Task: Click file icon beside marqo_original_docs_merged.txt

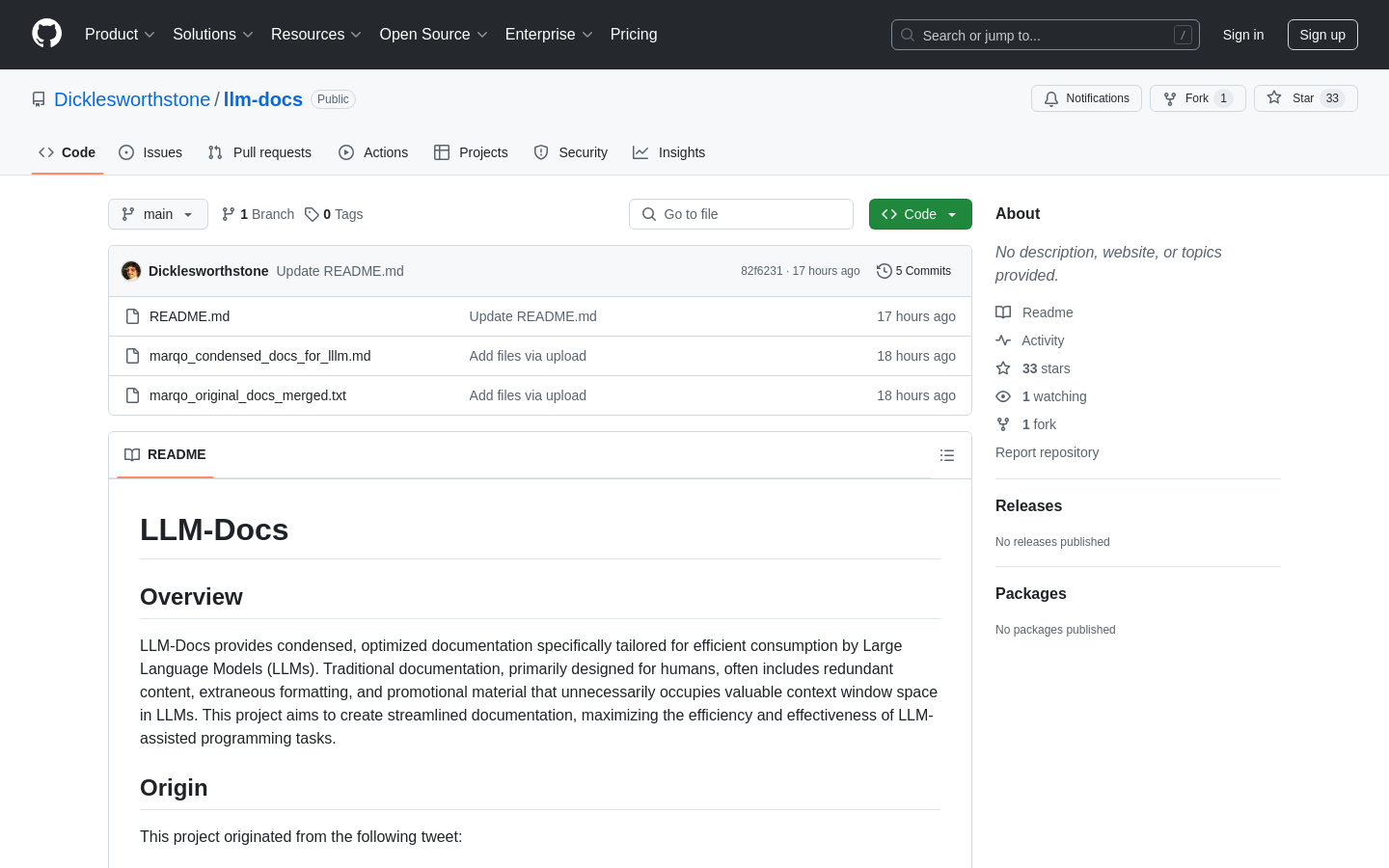Action: tap(133, 395)
